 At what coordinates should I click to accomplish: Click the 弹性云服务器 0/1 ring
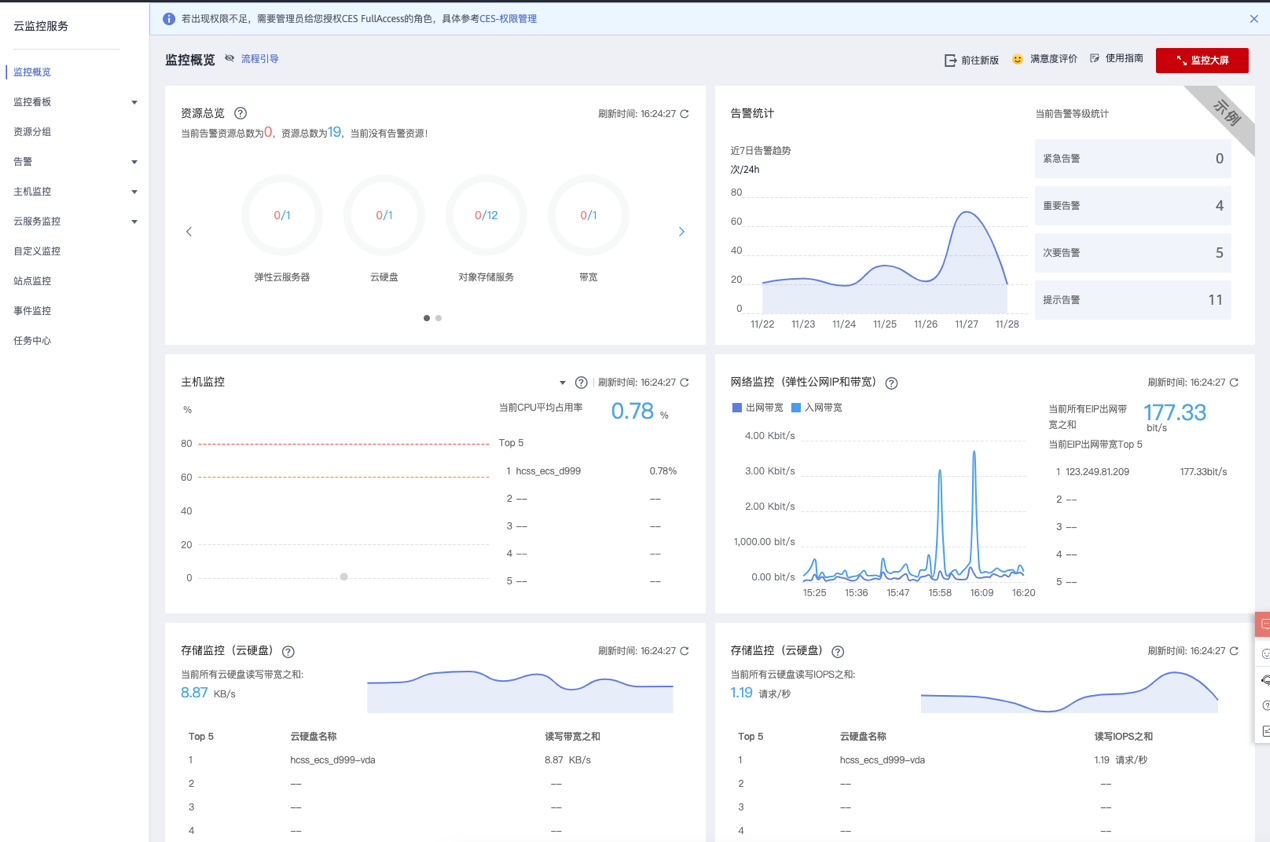(x=282, y=215)
